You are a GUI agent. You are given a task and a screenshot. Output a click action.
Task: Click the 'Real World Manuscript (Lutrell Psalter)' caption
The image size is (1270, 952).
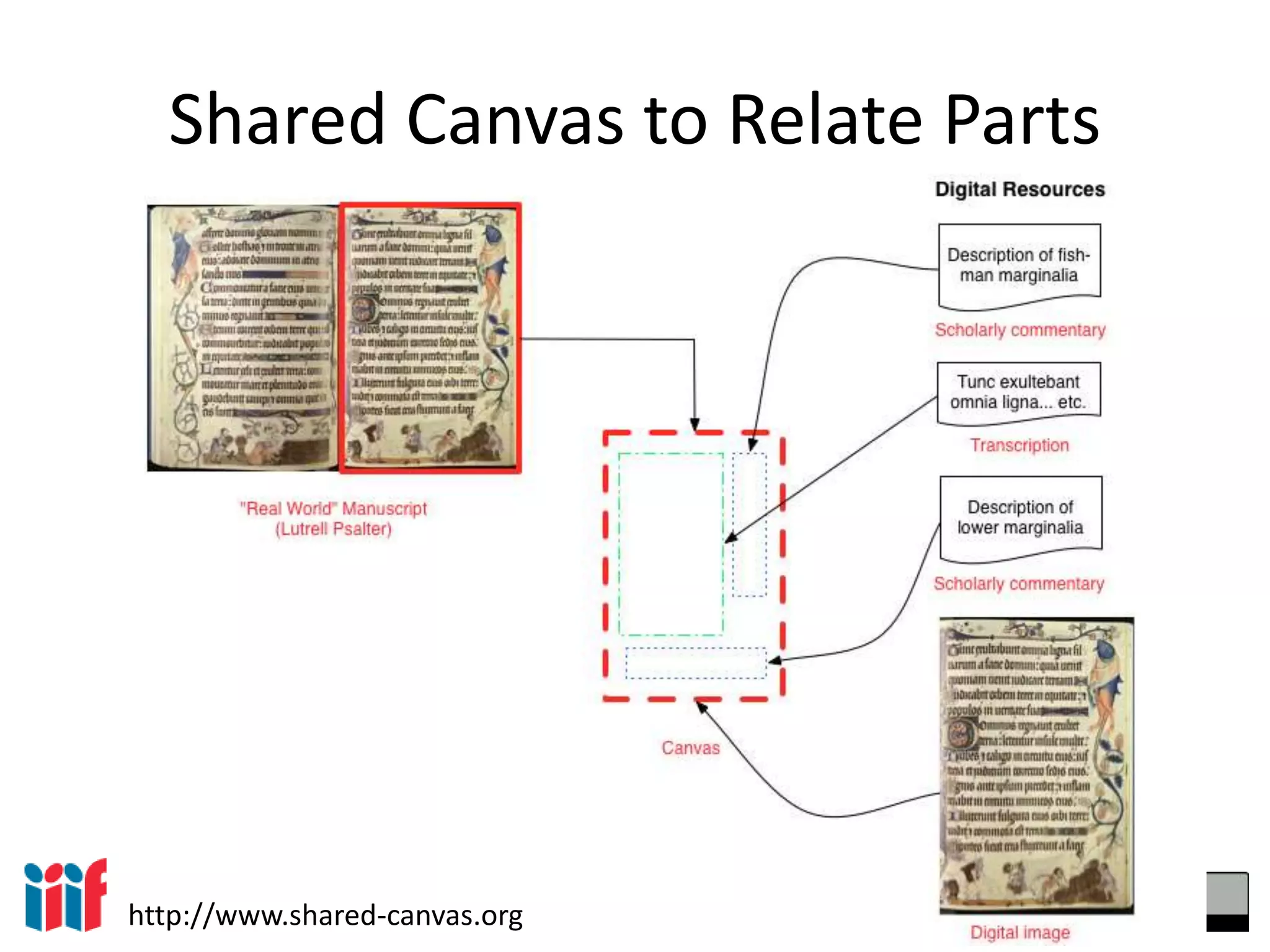tap(334, 519)
